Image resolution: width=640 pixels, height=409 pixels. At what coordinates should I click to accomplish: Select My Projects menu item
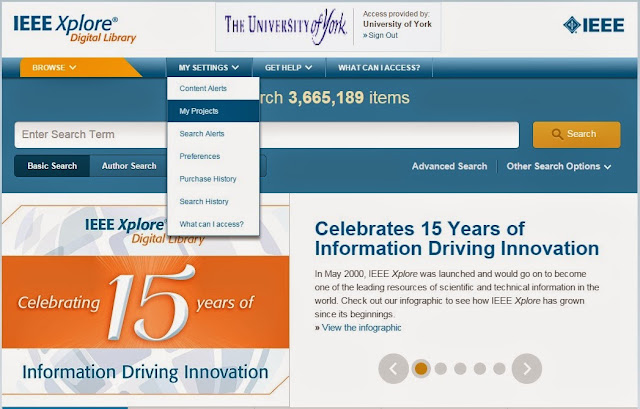pos(213,111)
